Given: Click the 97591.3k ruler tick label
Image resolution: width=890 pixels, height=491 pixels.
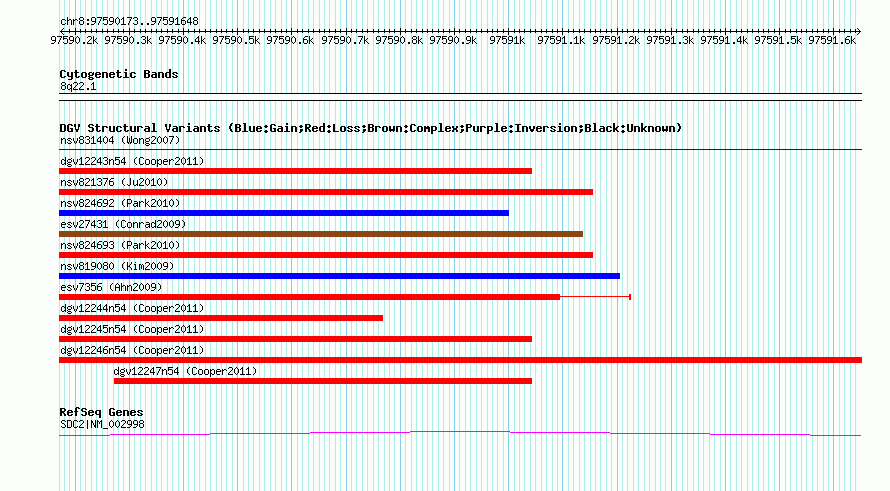Looking at the screenshot, I should [670, 40].
